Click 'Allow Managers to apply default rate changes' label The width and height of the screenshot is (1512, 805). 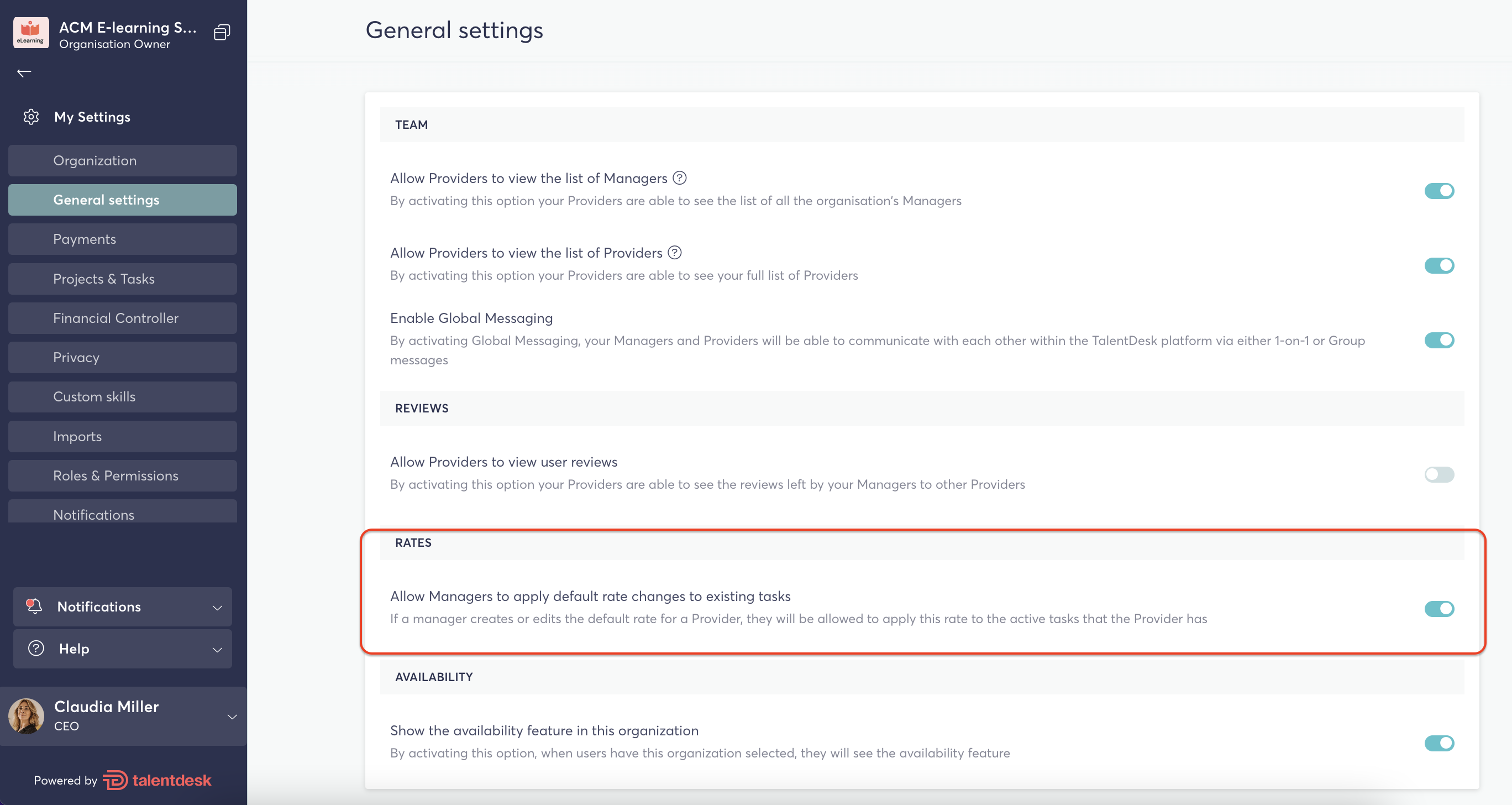590,596
